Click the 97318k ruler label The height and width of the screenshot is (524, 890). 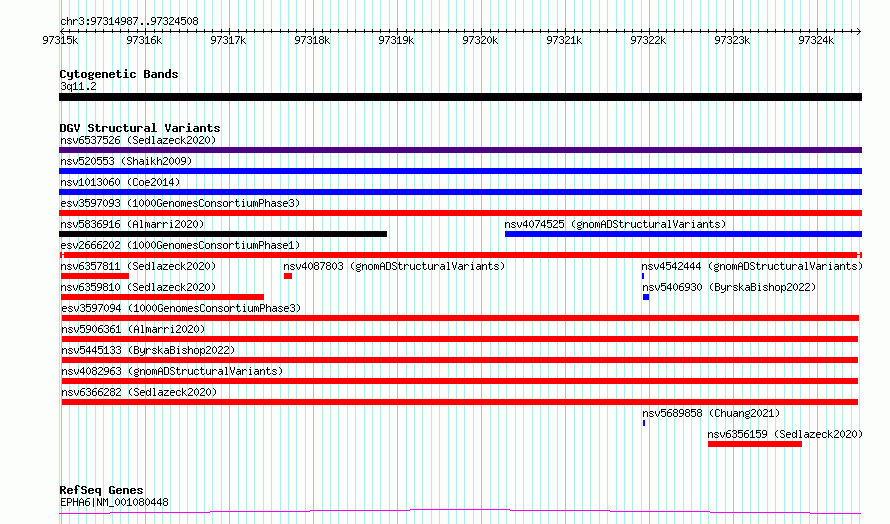pyautogui.click(x=312, y=40)
